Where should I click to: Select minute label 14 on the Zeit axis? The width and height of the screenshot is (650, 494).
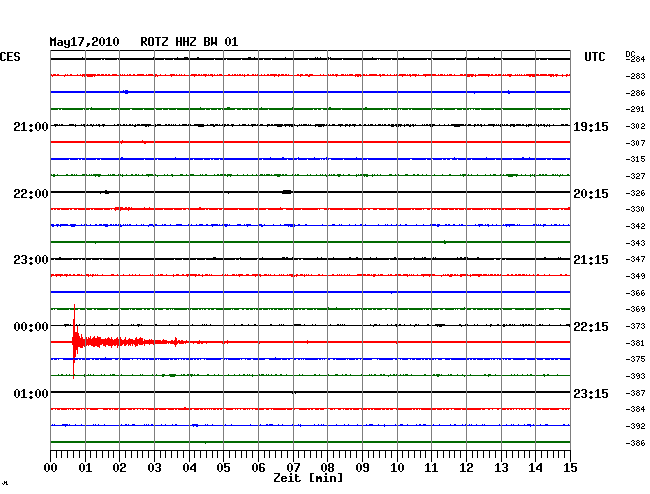pyautogui.click(x=535, y=468)
